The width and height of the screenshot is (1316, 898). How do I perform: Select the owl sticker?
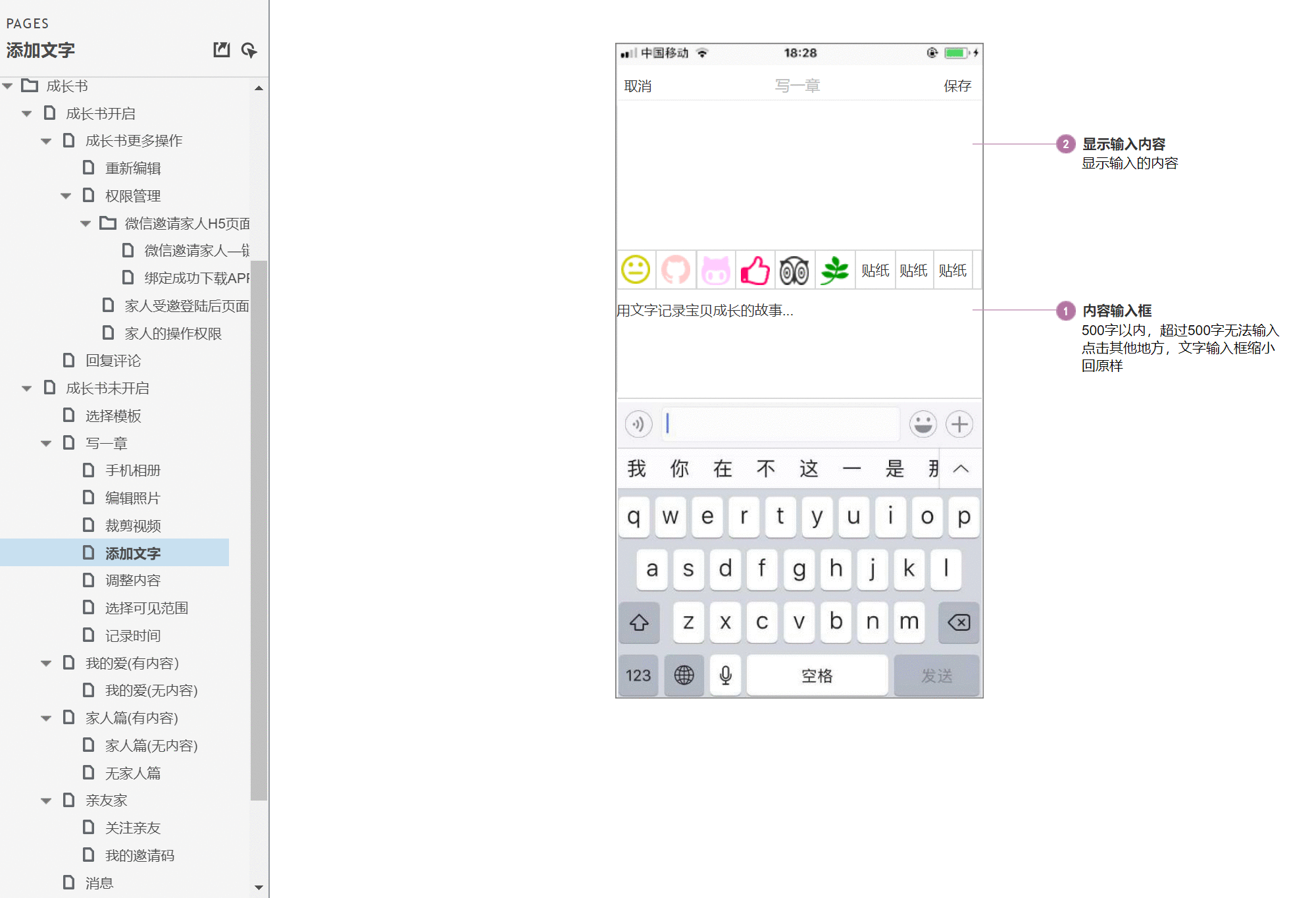pyautogui.click(x=794, y=270)
